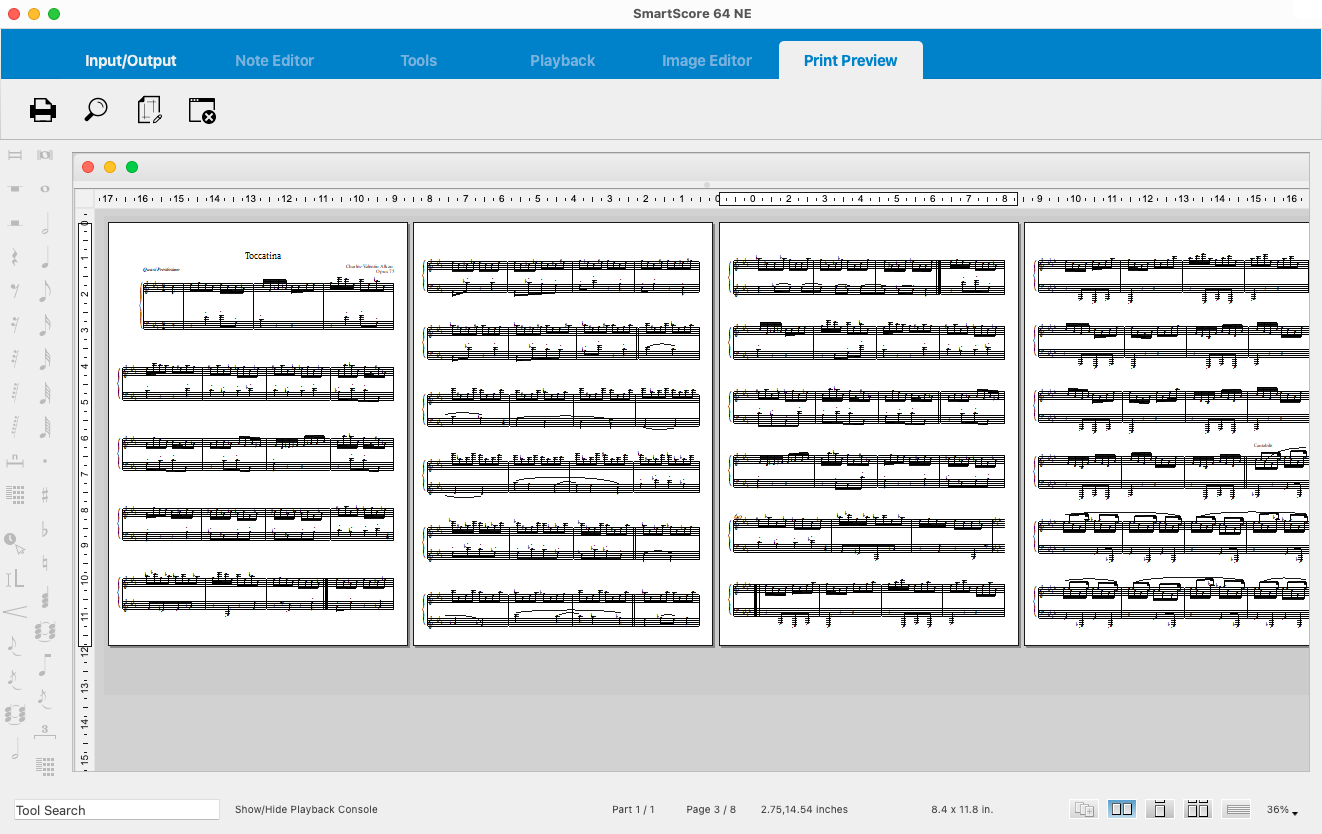Image resolution: width=1322 pixels, height=834 pixels.
Task: Click the magnifying glass zoom icon
Action: point(96,110)
